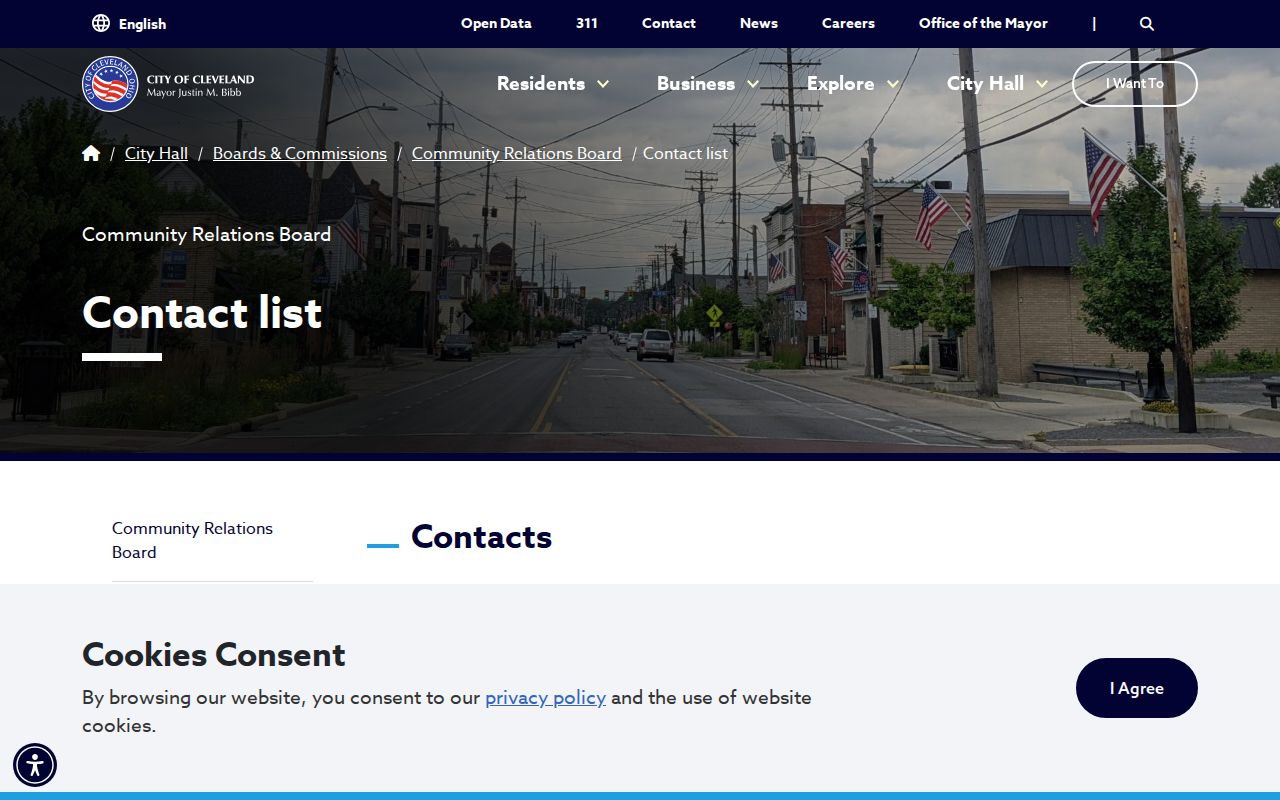The height and width of the screenshot is (800, 1280).
Task: Click the City of Cleveland seal logo
Action: [110, 84]
